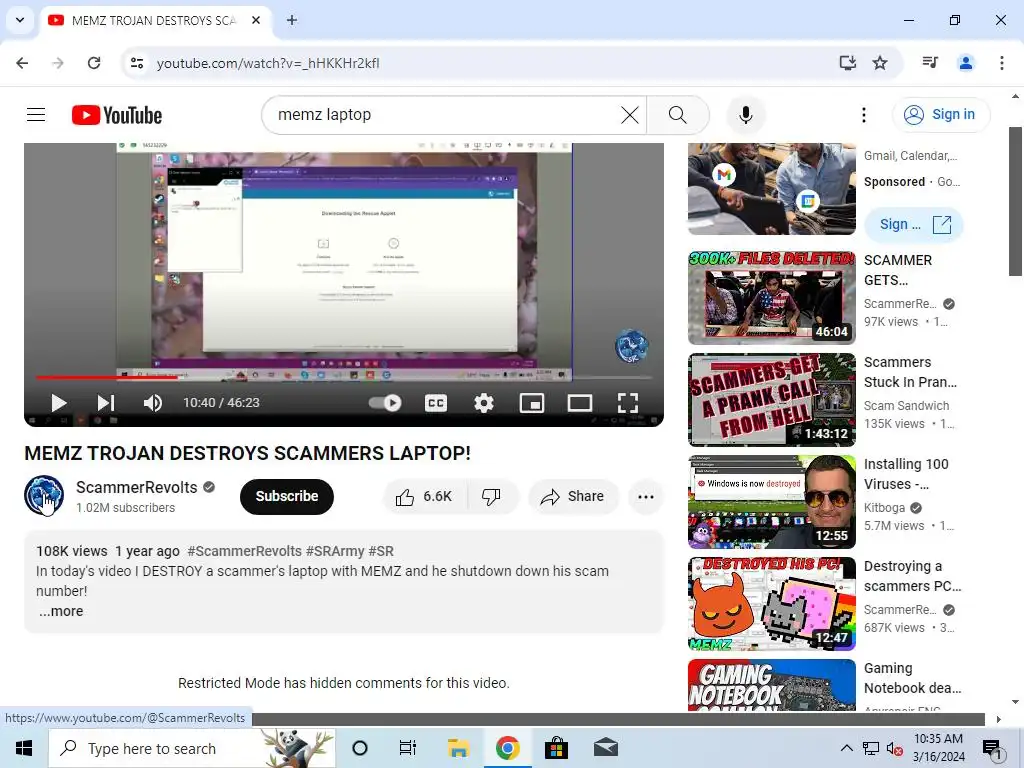This screenshot has height=768, width=1024.
Task: Open 'SCAMMER GETS...' video title
Action: [x=898, y=270]
